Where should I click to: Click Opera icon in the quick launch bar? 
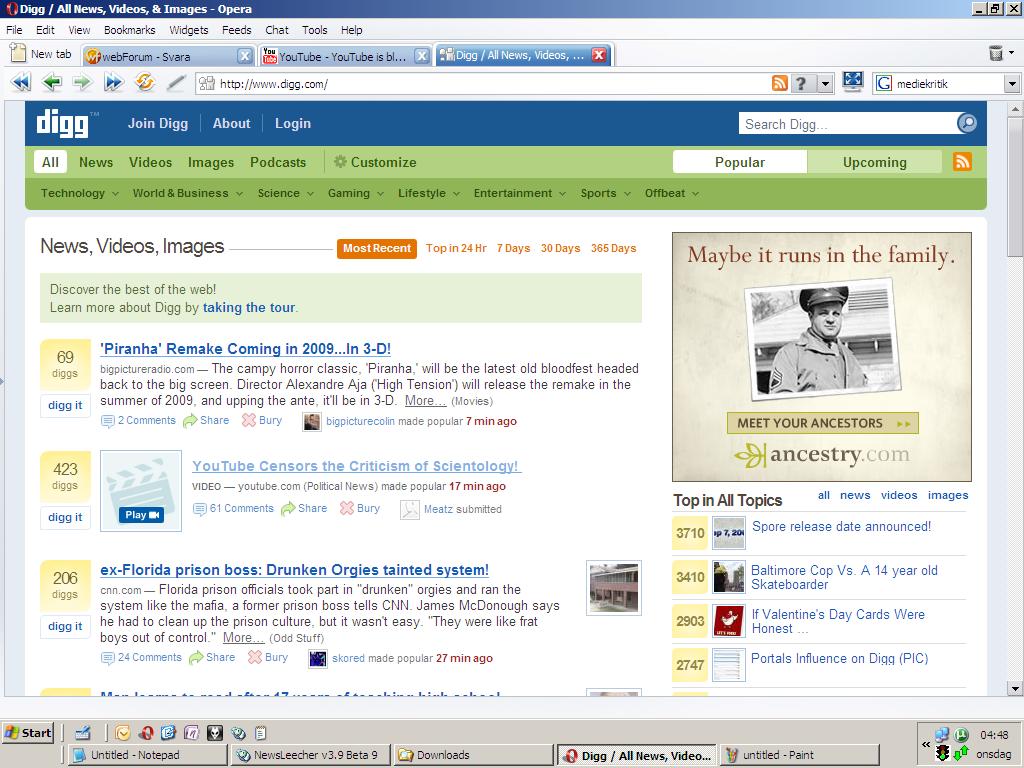tap(146, 733)
